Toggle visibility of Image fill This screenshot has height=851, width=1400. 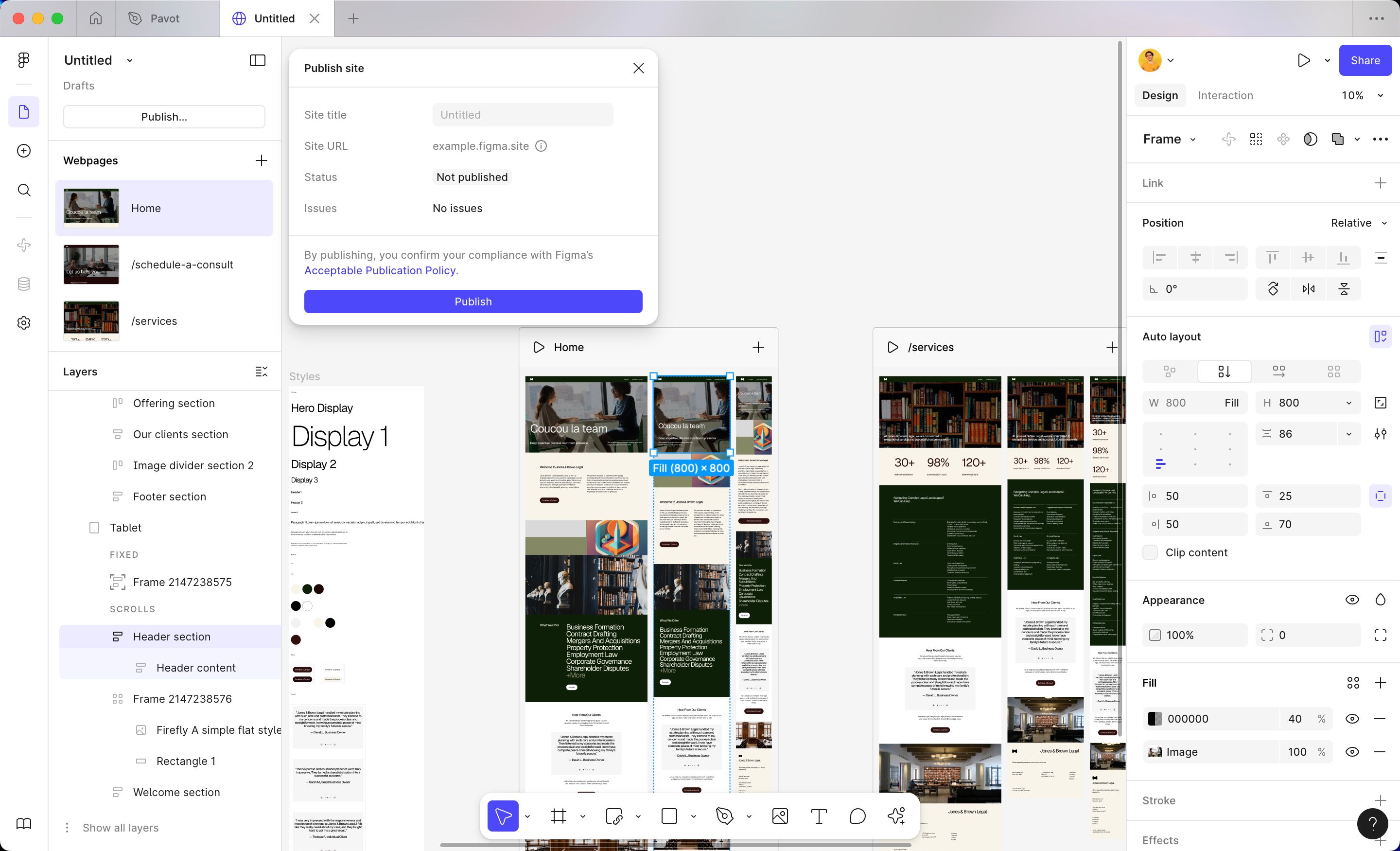pos(1352,751)
